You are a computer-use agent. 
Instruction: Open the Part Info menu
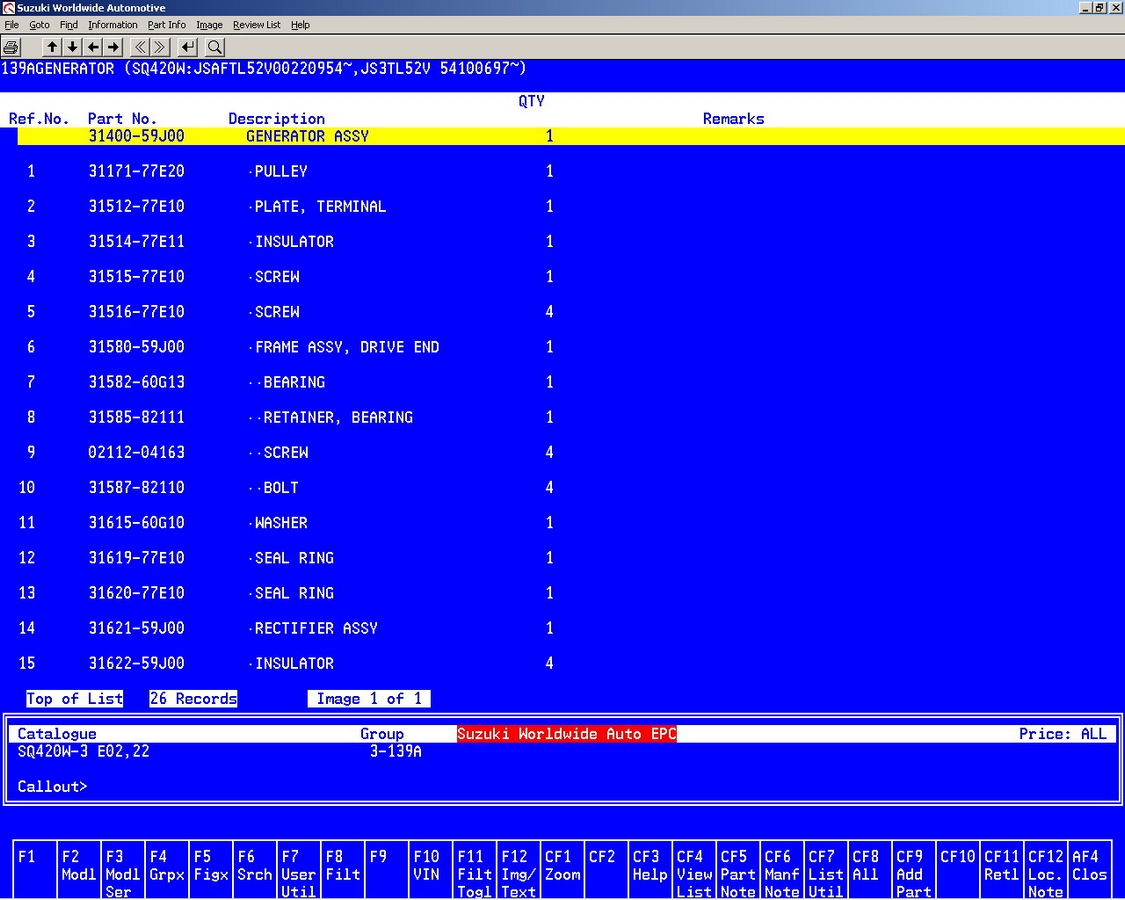(166, 24)
